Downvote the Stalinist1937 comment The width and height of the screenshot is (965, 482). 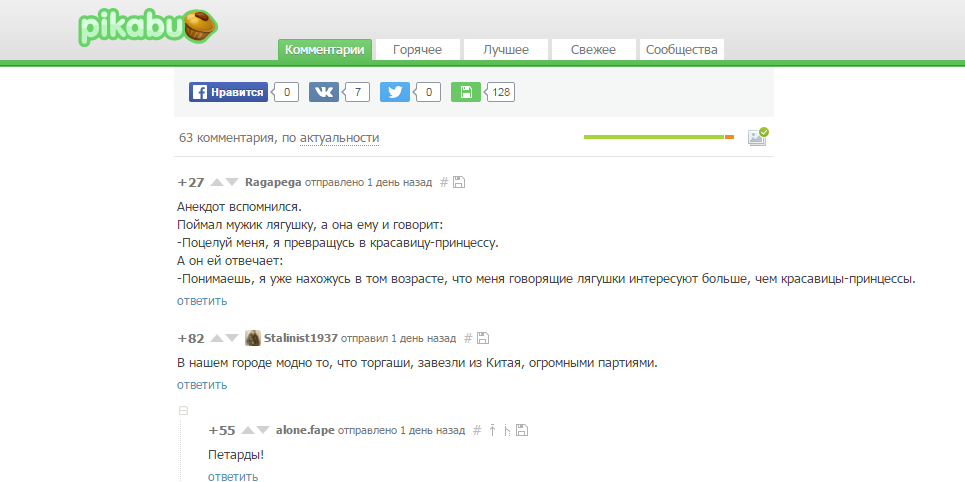tap(233, 338)
